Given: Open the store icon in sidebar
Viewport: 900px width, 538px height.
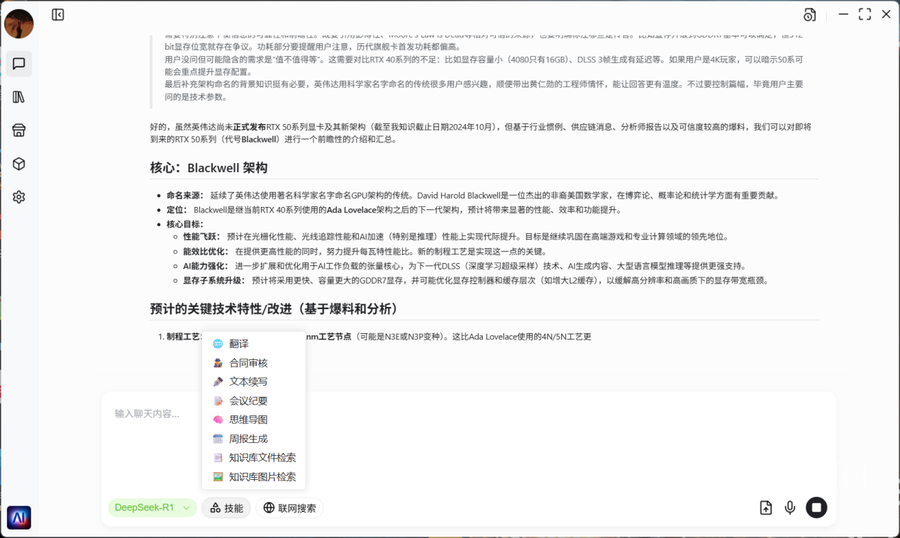Looking at the screenshot, I should coord(19,130).
